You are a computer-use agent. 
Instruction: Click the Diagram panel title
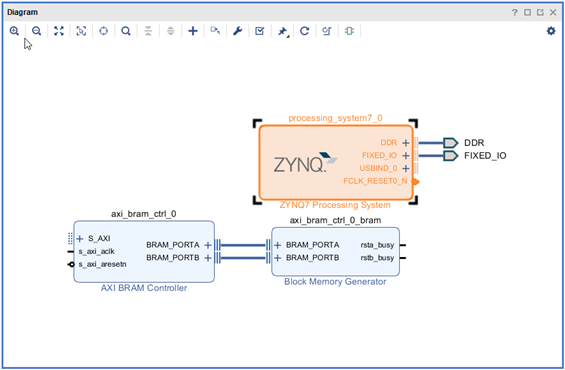pos(22,12)
